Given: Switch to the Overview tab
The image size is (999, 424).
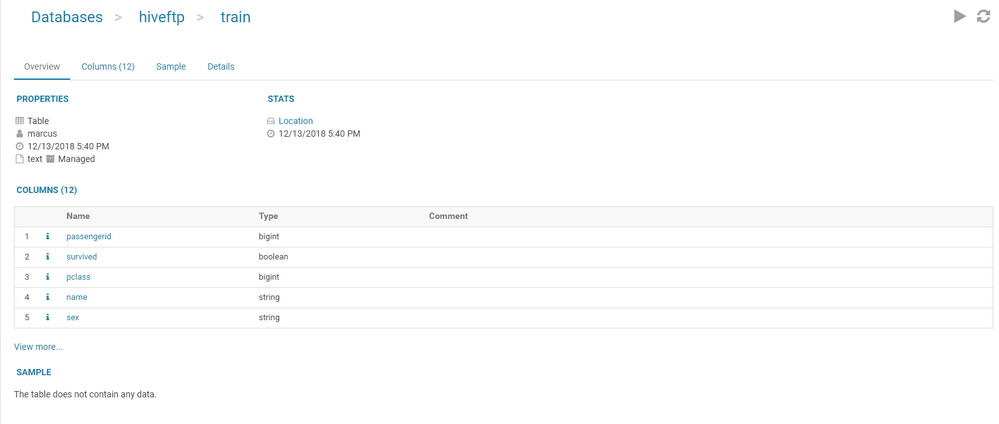Looking at the screenshot, I should (42, 66).
